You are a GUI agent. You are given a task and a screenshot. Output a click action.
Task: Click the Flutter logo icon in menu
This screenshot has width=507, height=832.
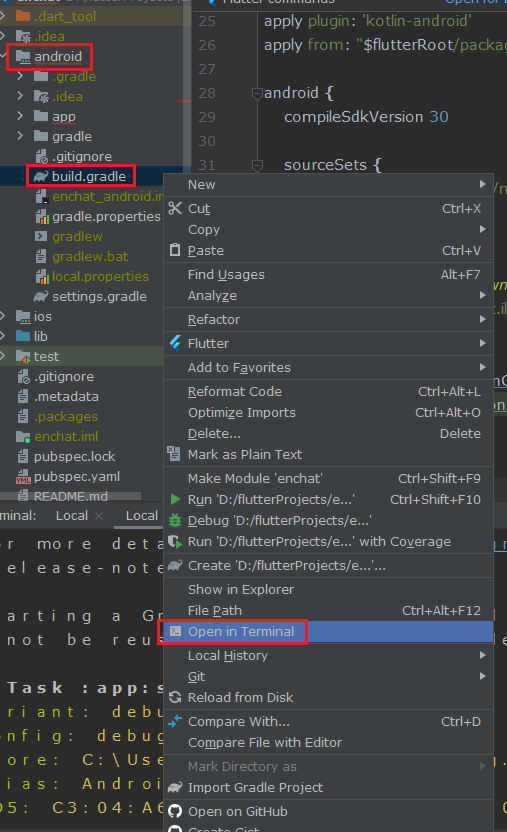point(175,343)
